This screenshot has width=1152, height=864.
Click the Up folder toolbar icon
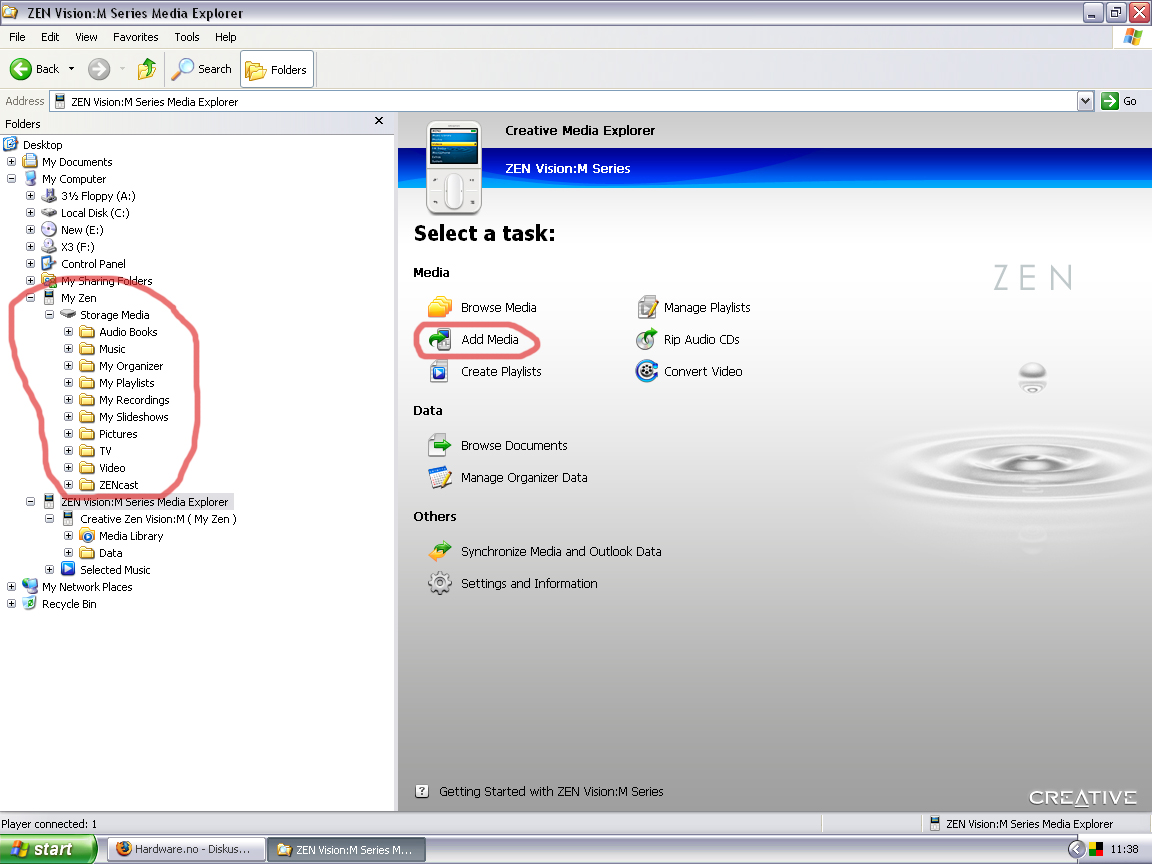pos(147,69)
